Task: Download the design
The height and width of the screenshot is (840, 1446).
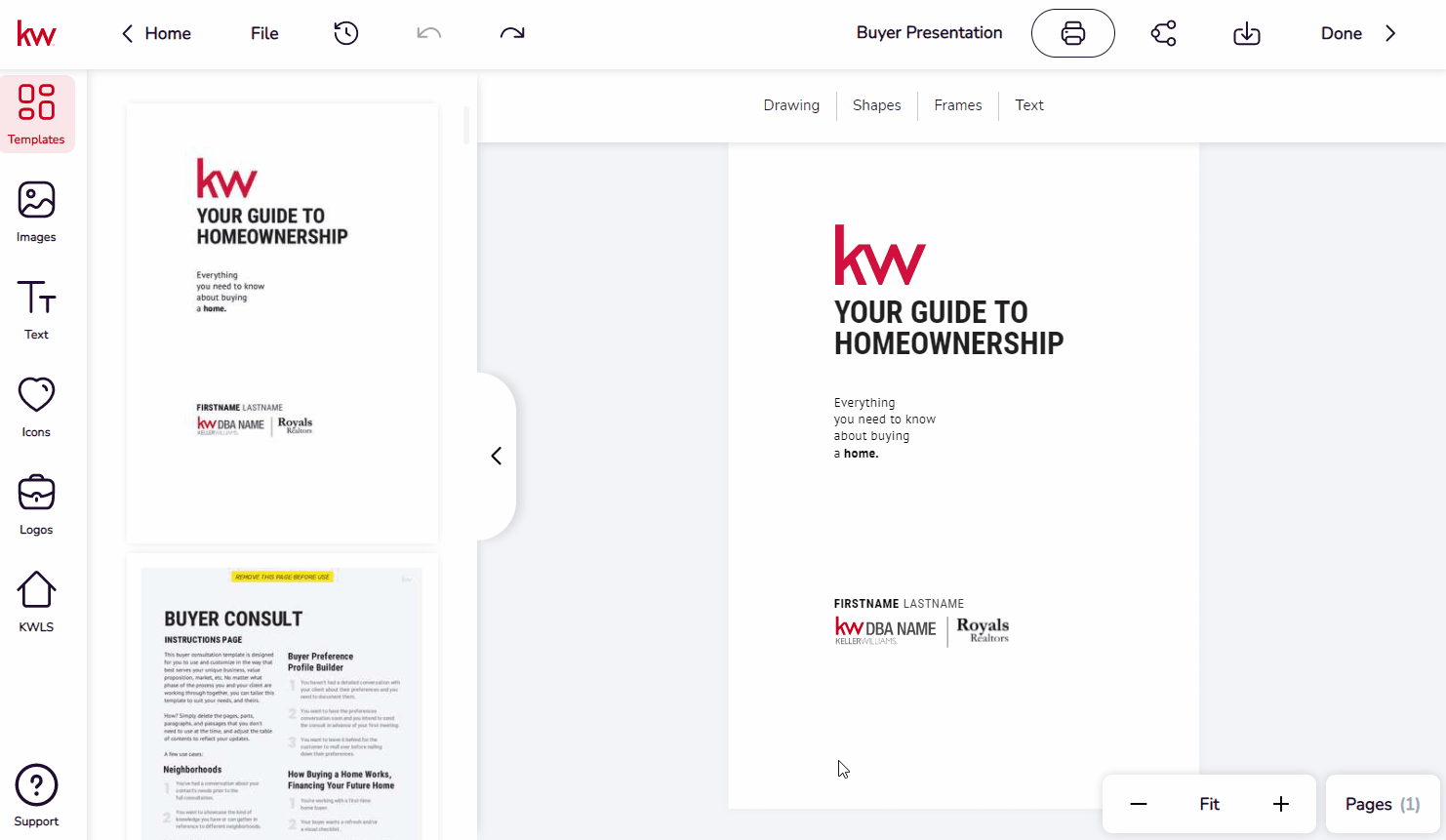Action: click(x=1246, y=33)
